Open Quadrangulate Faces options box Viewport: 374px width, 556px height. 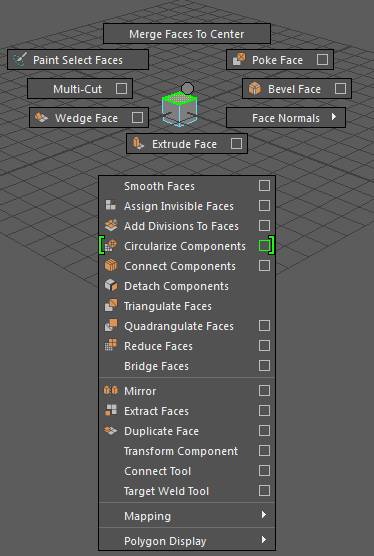[264, 326]
